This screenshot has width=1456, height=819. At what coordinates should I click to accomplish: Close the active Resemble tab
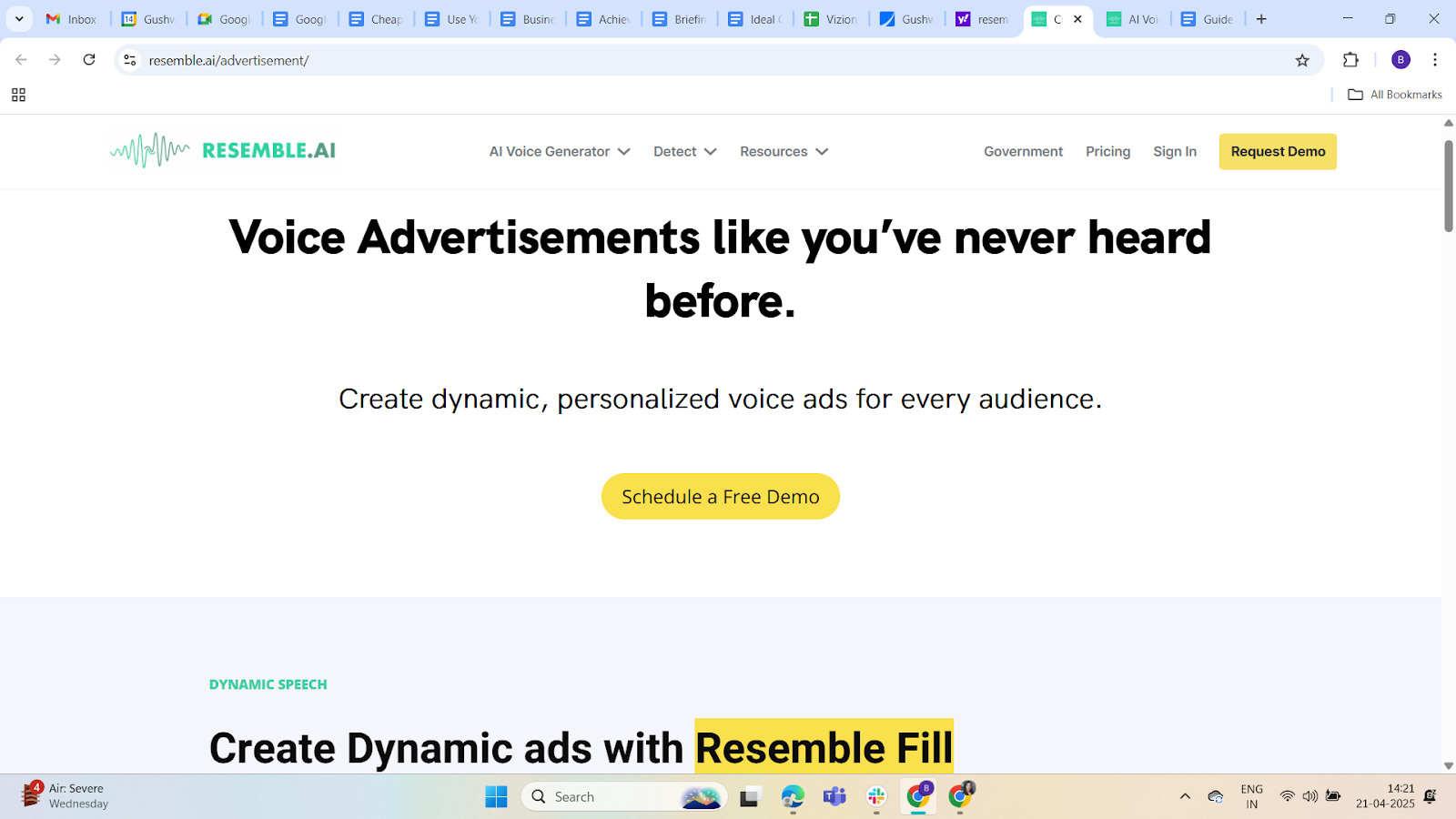(x=1077, y=19)
